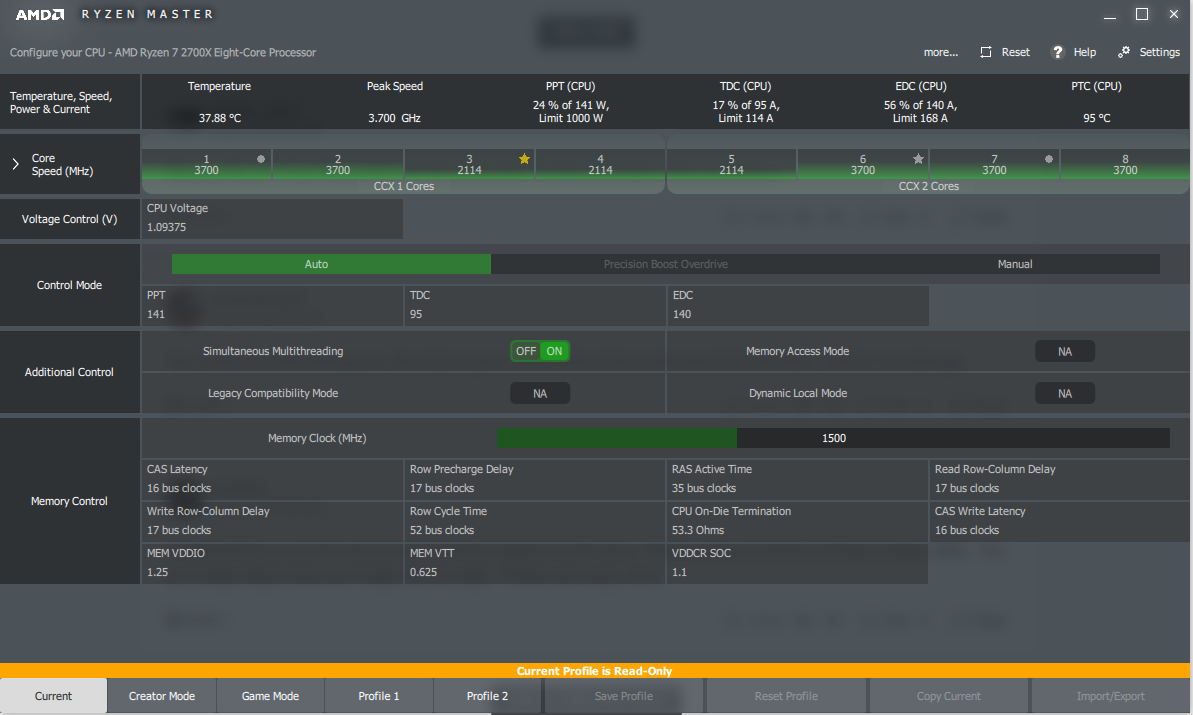Click Current Profile is Read-Only banner
This screenshot has height=715, width=1193.
click(594, 671)
